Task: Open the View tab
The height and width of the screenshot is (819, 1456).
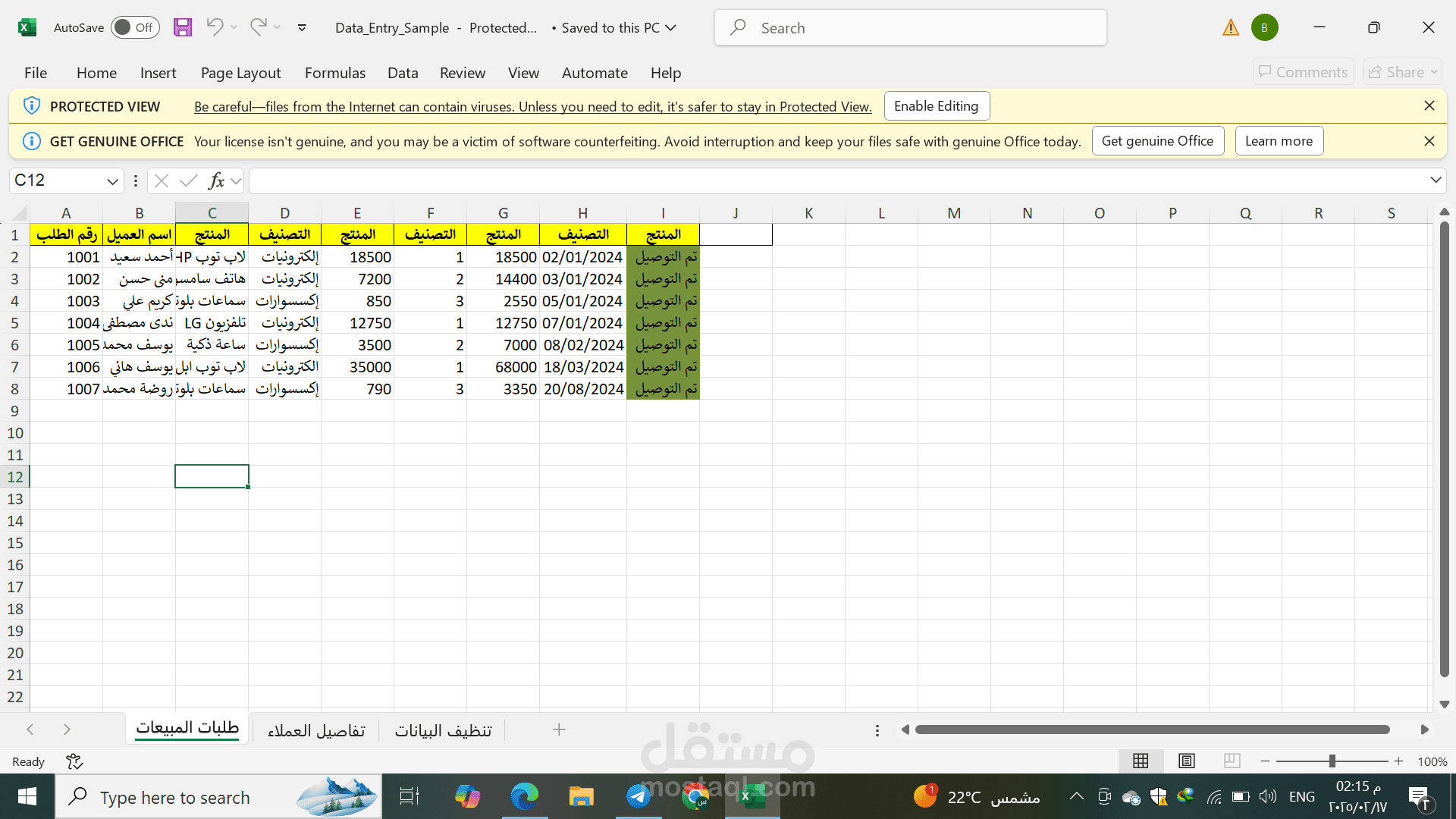Action: tap(523, 73)
